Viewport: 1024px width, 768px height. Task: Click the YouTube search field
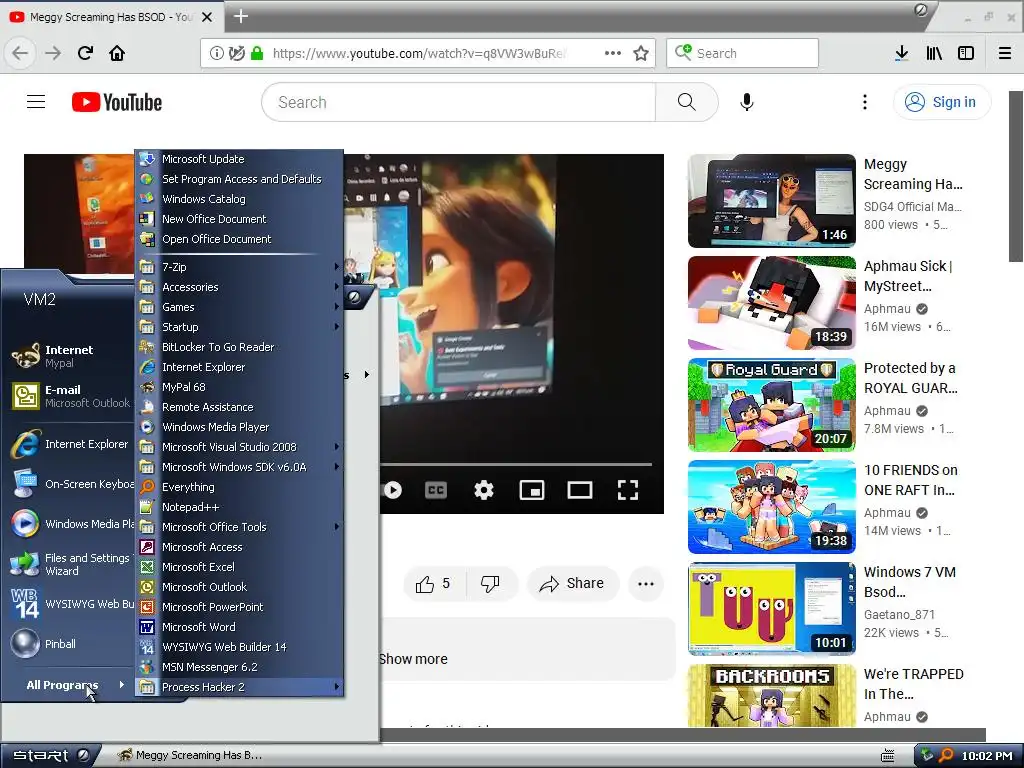pos(458,102)
